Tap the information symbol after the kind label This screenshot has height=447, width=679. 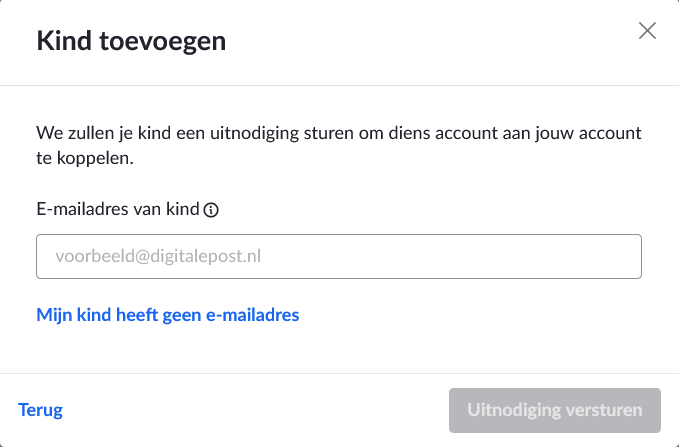211,210
